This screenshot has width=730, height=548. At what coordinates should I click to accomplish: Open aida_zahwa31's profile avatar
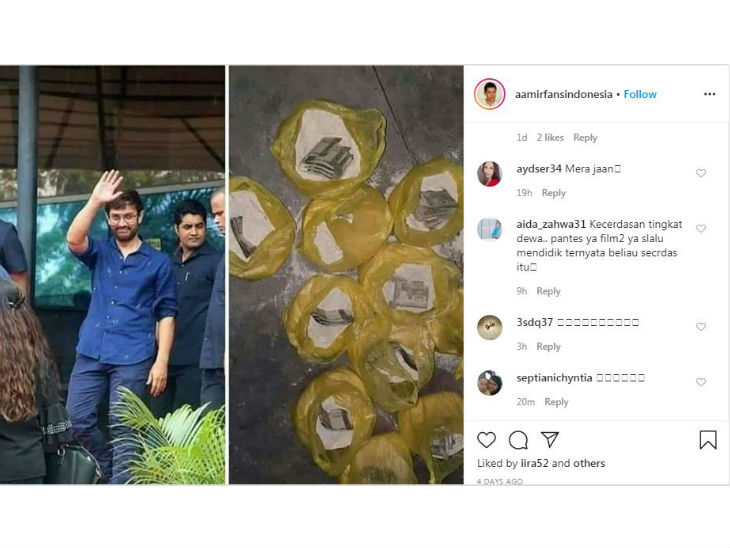489,229
